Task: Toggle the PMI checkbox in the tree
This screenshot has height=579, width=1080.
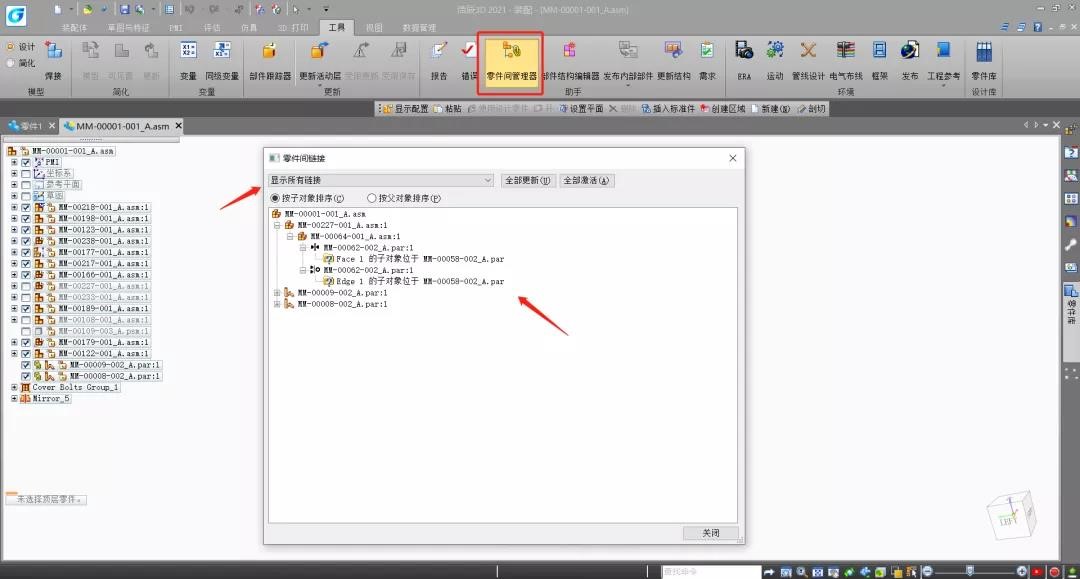Action: pyautogui.click(x=25, y=162)
